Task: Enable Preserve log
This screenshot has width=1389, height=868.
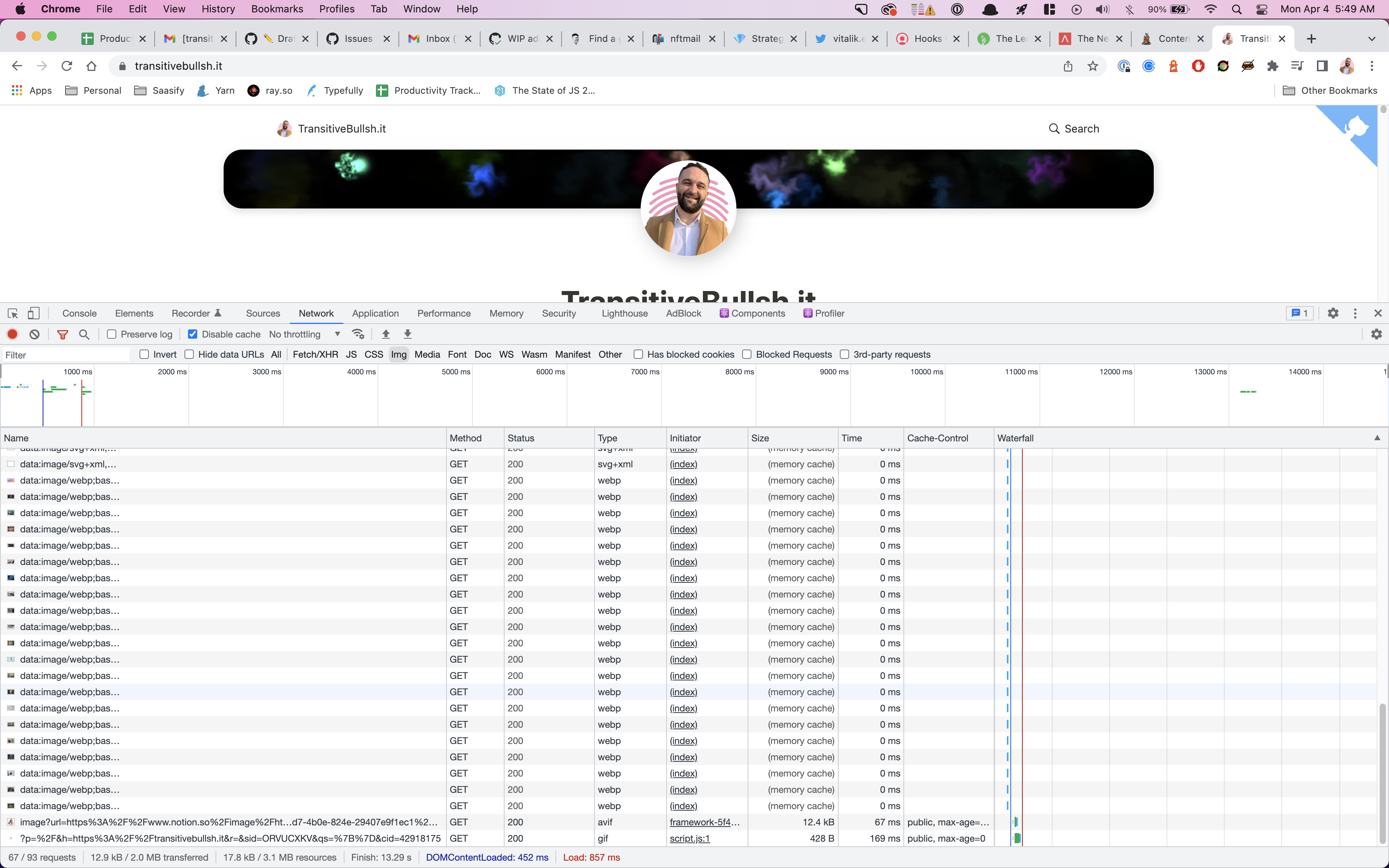Action: (112, 334)
